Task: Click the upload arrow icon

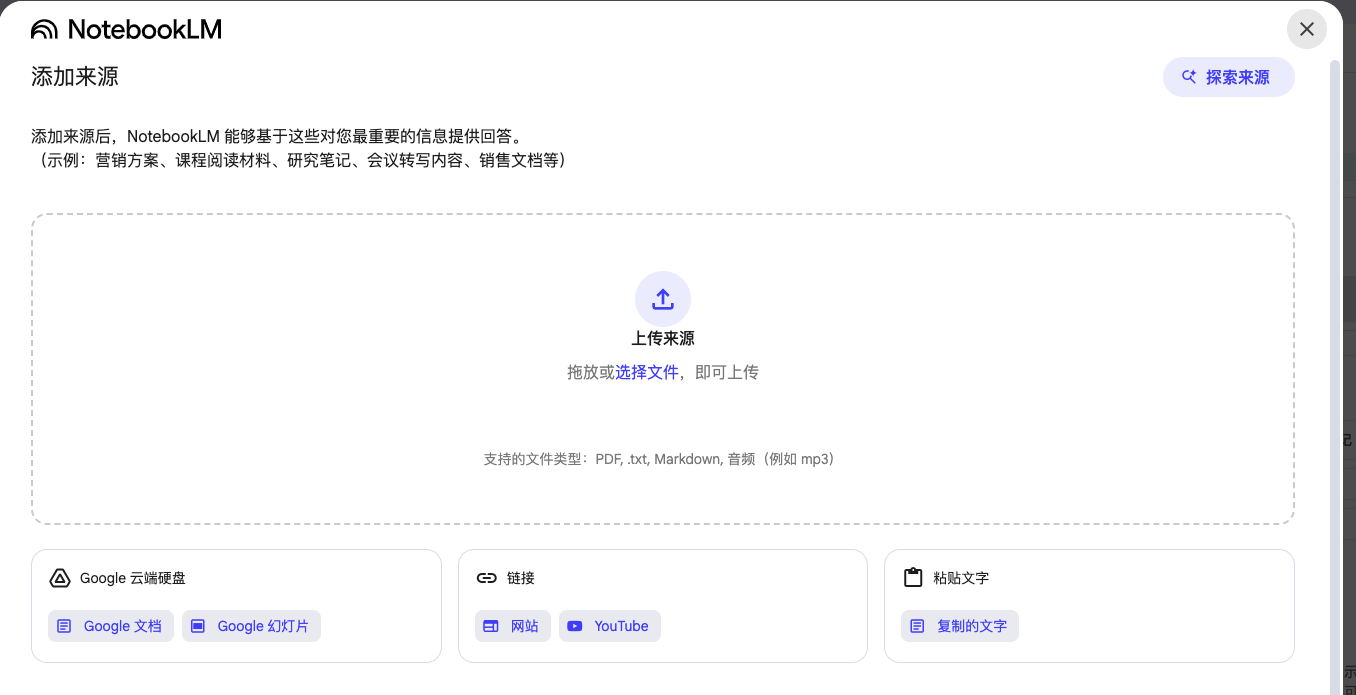Action: (663, 299)
